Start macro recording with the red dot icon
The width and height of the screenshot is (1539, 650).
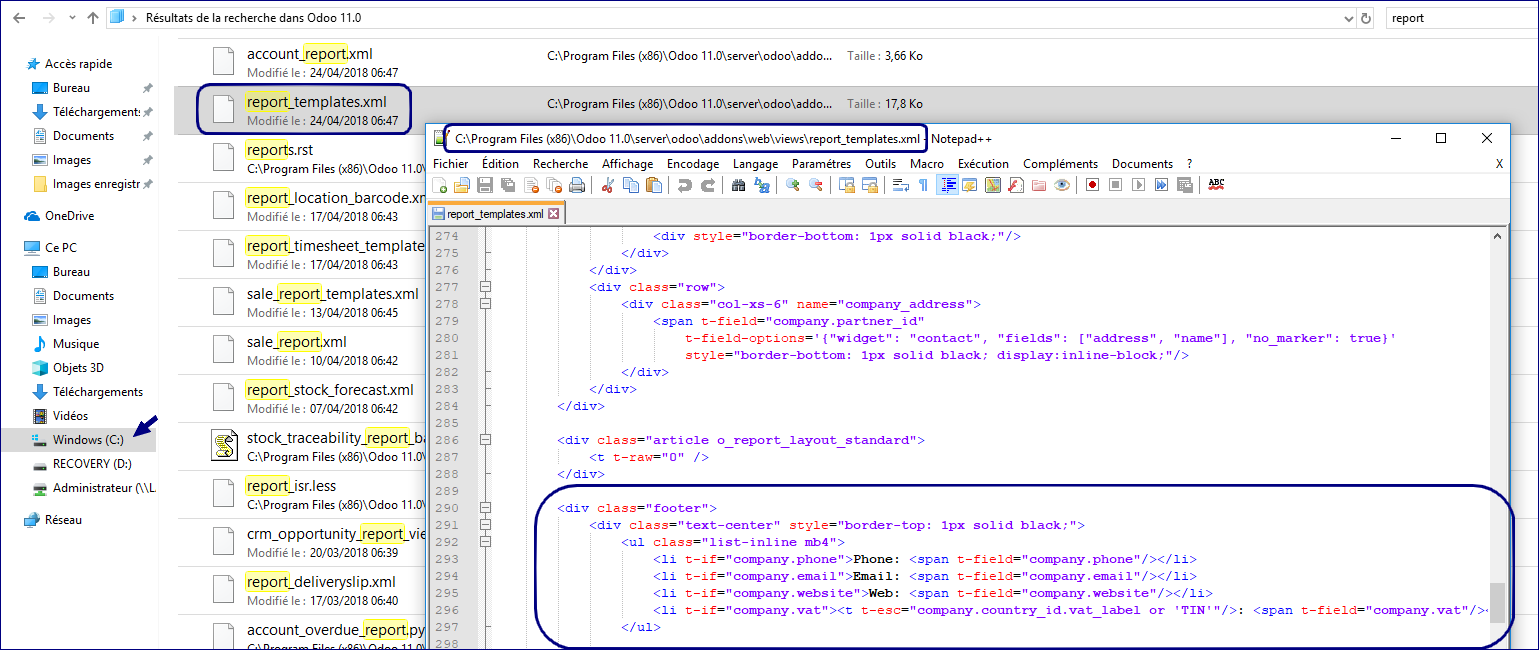click(x=1092, y=185)
